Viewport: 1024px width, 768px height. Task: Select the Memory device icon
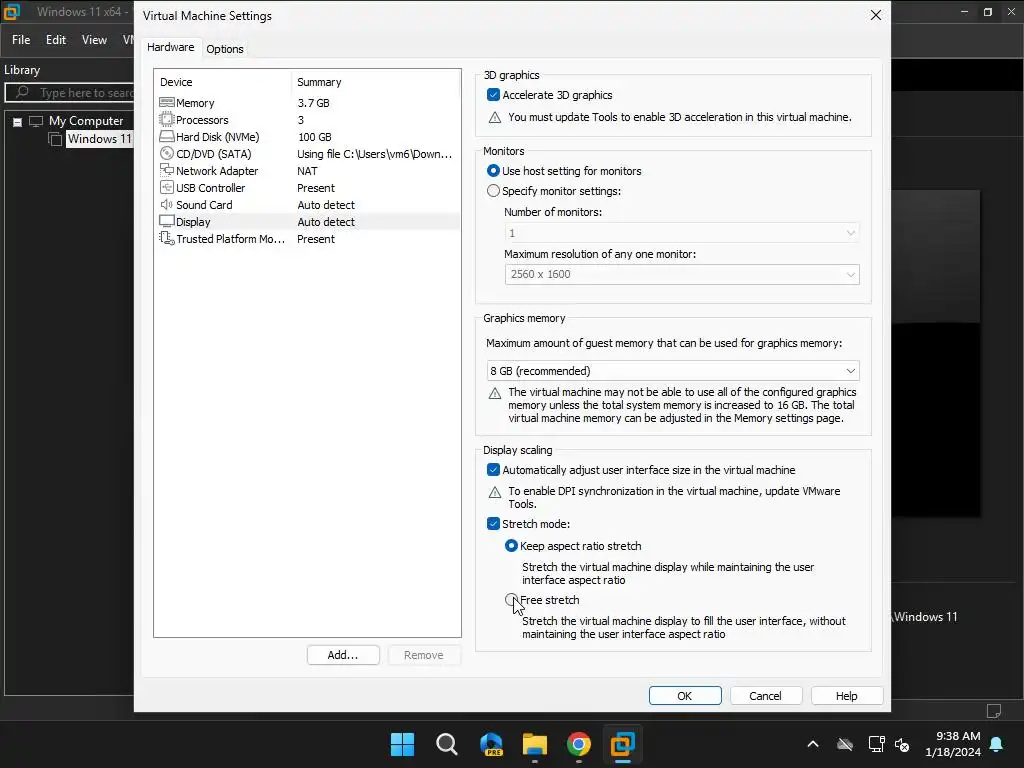pyautogui.click(x=167, y=103)
